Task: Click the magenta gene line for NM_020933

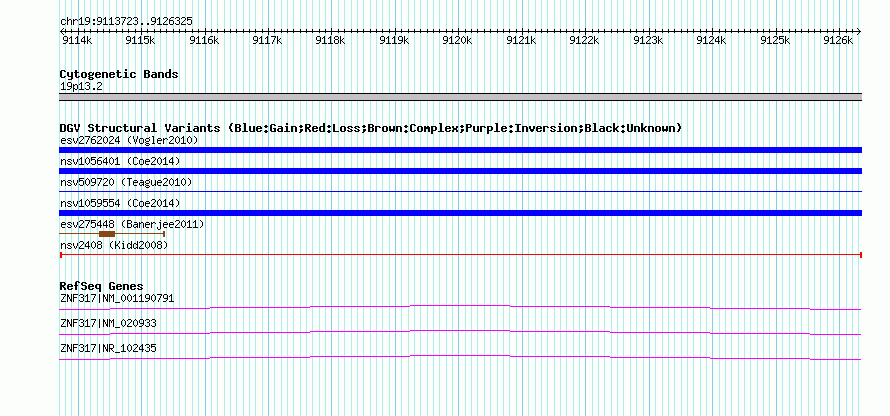Action: (x=460, y=333)
